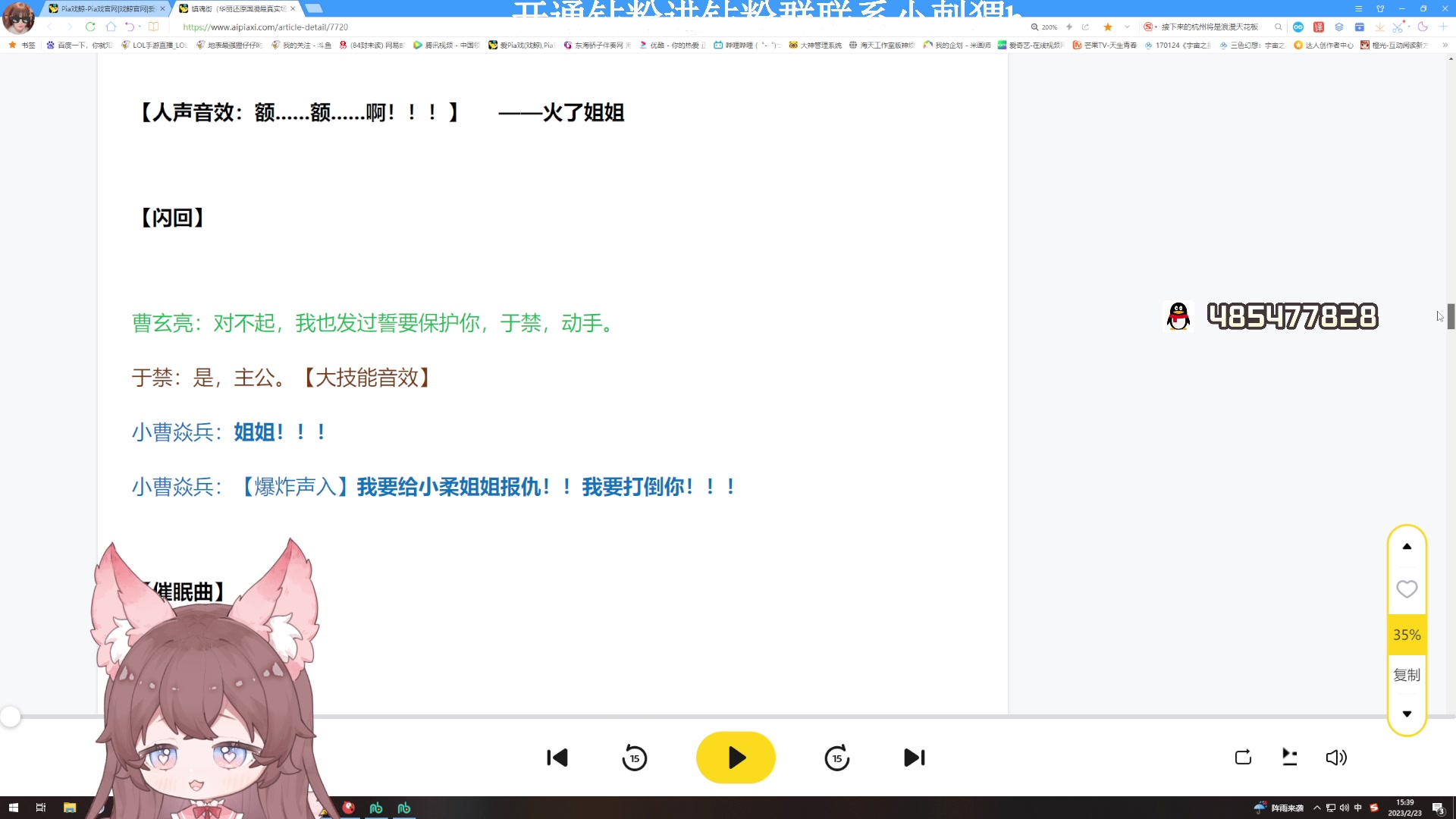Collapse the side panel with down arrow
This screenshot has width=1456, height=819.
1407,713
